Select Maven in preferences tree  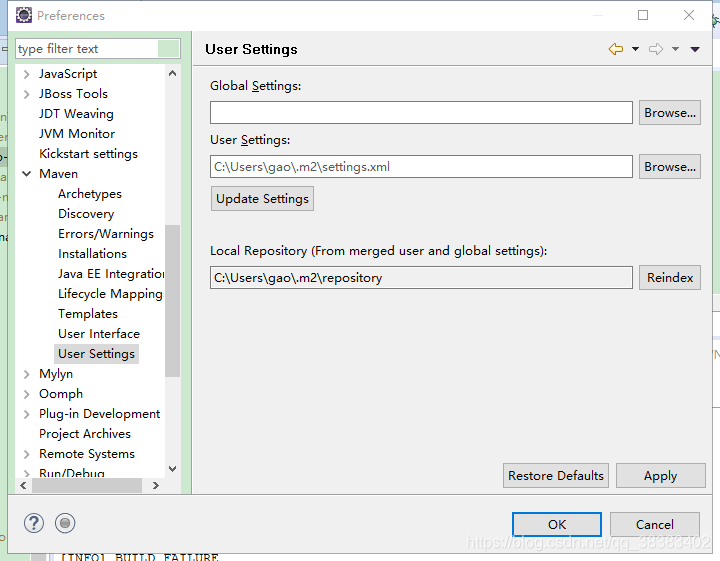pyautogui.click(x=58, y=174)
